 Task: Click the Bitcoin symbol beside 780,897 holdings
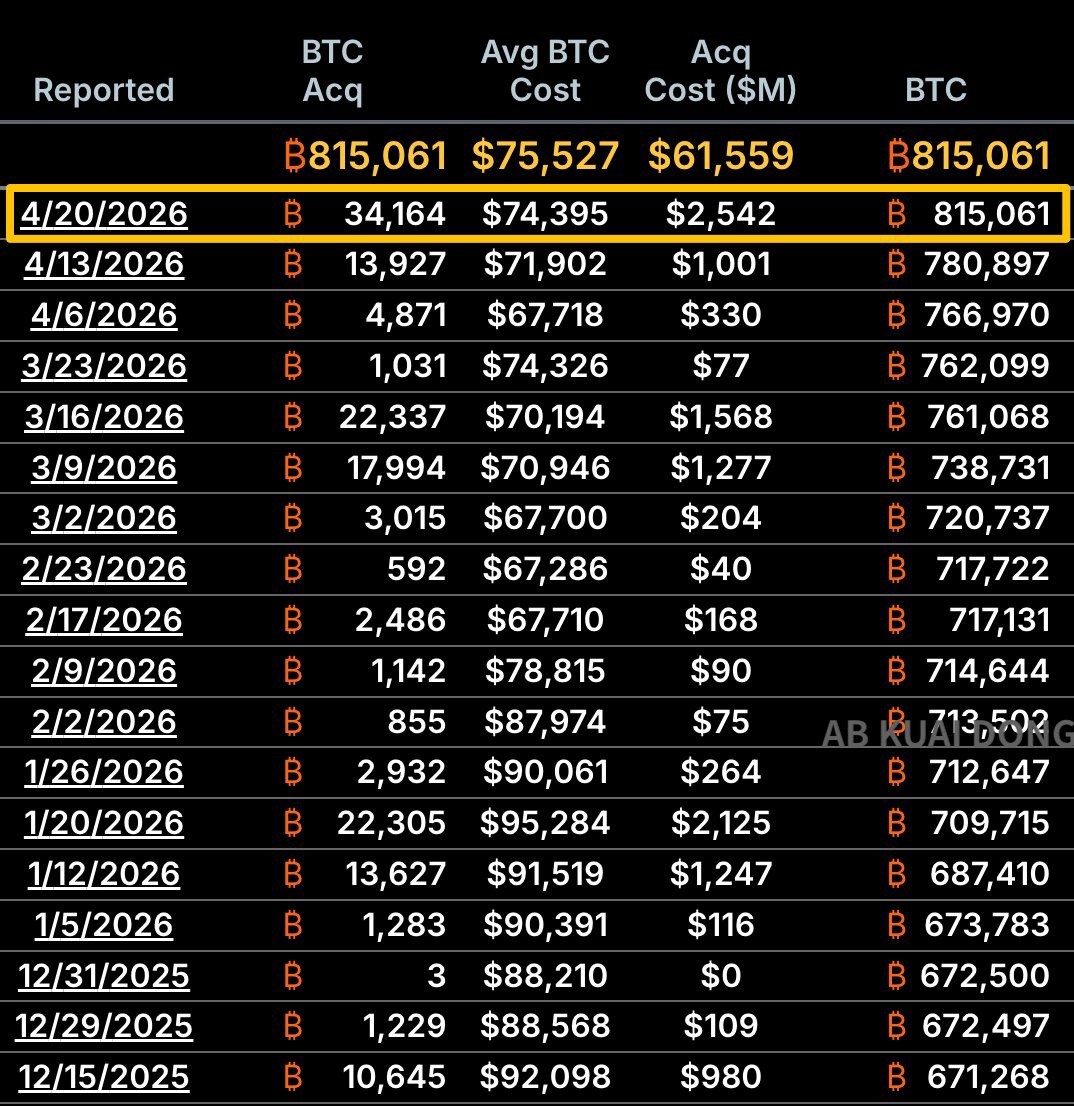coord(897,264)
